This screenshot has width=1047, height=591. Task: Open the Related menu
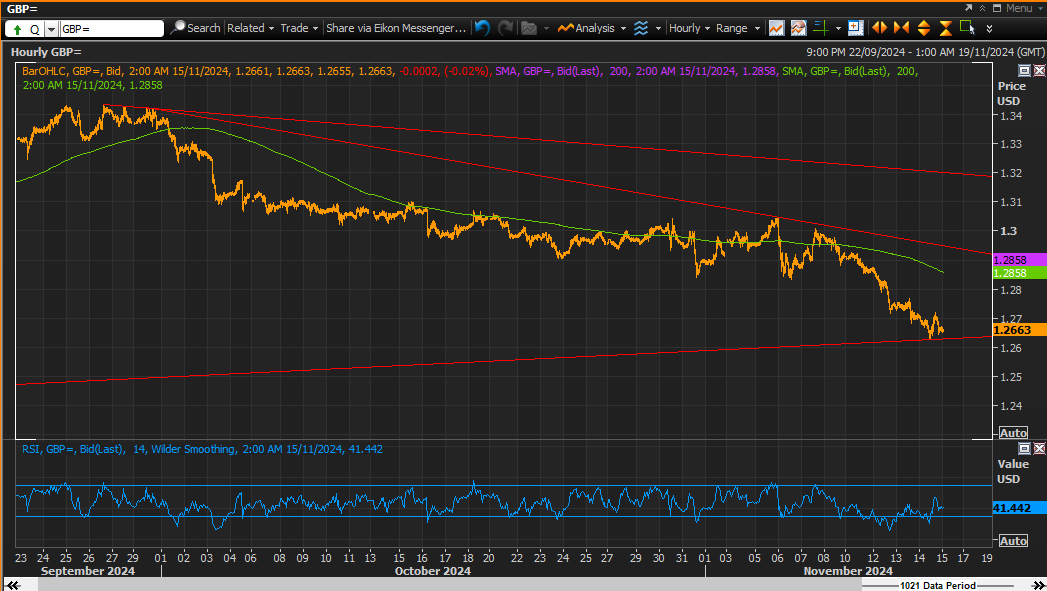[x=250, y=28]
